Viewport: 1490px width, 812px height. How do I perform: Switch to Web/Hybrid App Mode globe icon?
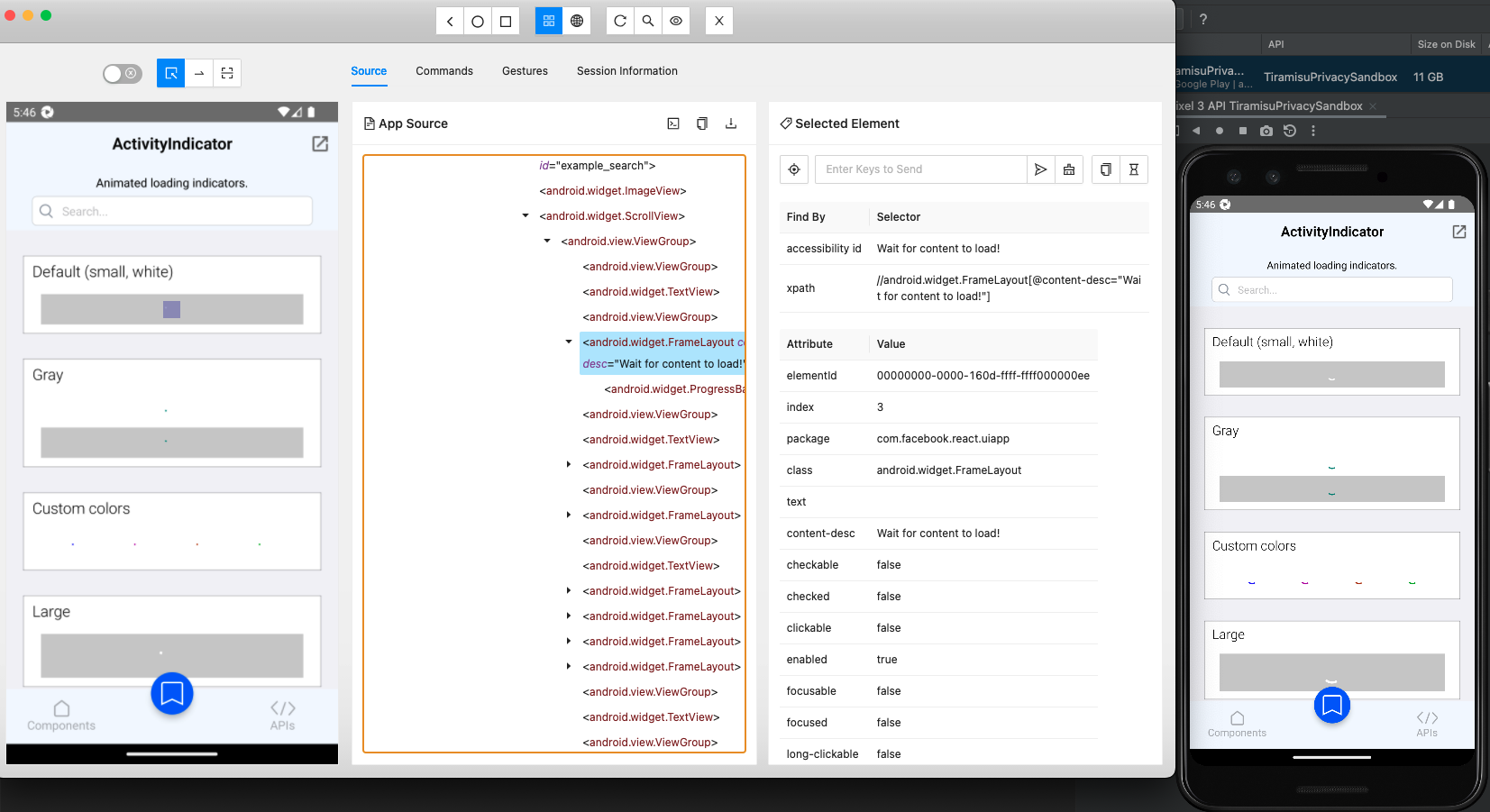click(x=577, y=21)
